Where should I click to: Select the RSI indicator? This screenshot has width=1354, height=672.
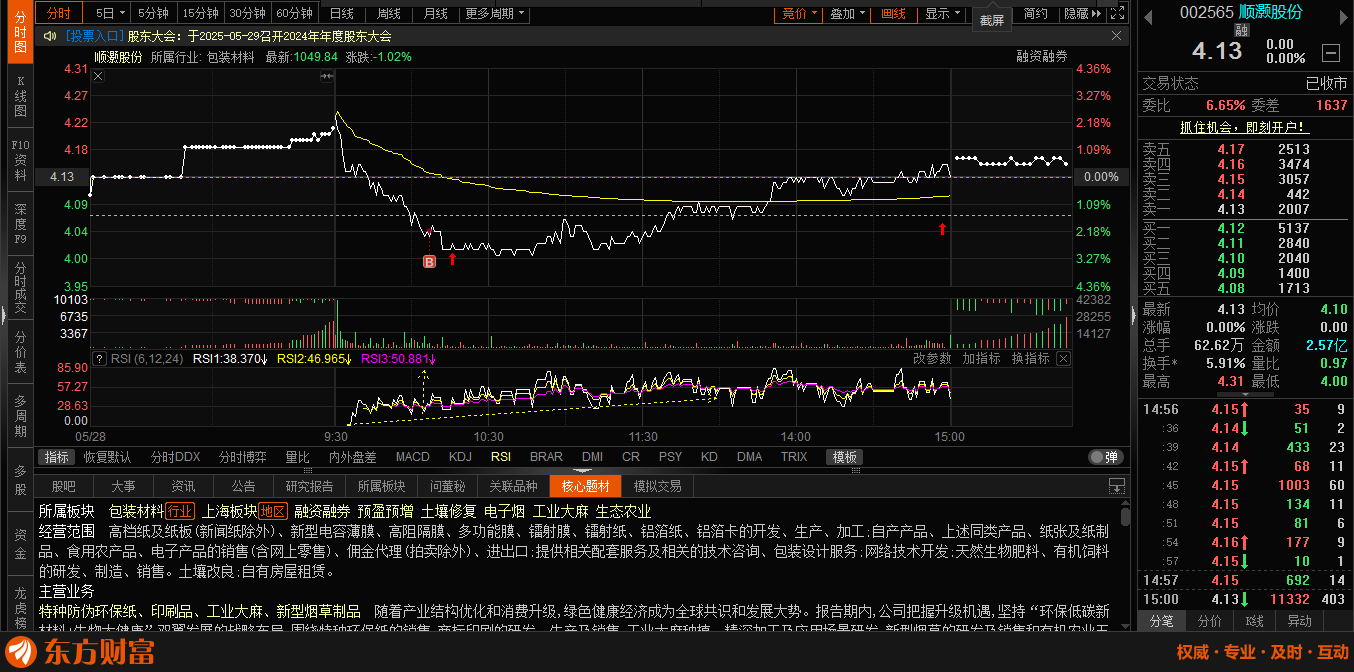[501, 457]
